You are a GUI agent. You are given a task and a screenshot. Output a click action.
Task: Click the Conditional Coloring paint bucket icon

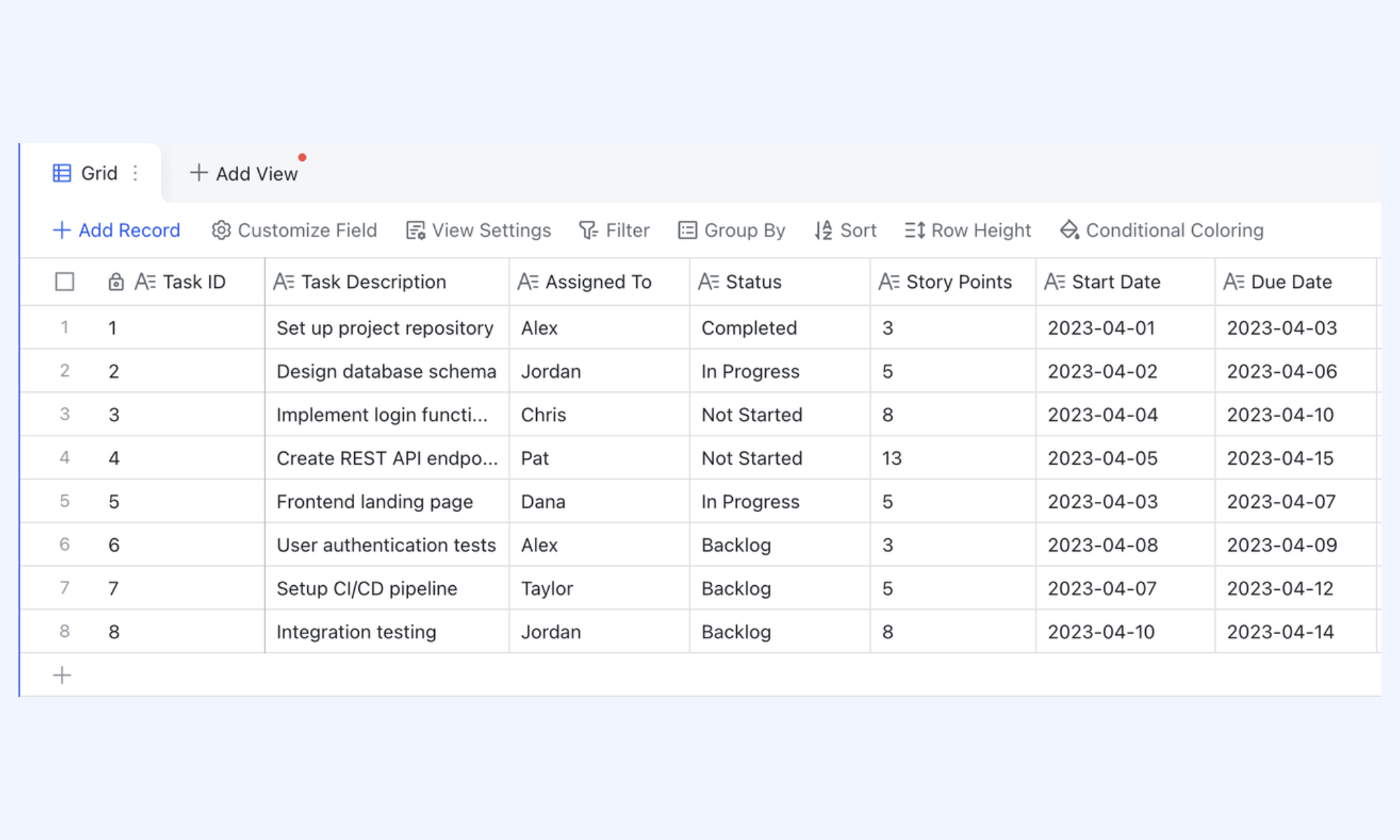click(x=1070, y=230)
